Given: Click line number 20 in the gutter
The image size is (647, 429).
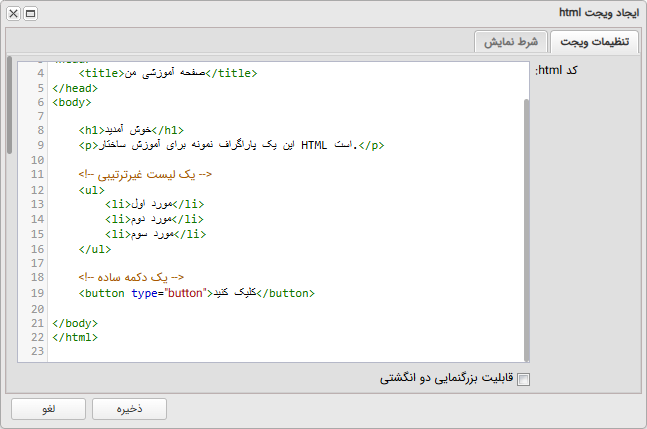Looking at the screenshot, I should [37, 309].
